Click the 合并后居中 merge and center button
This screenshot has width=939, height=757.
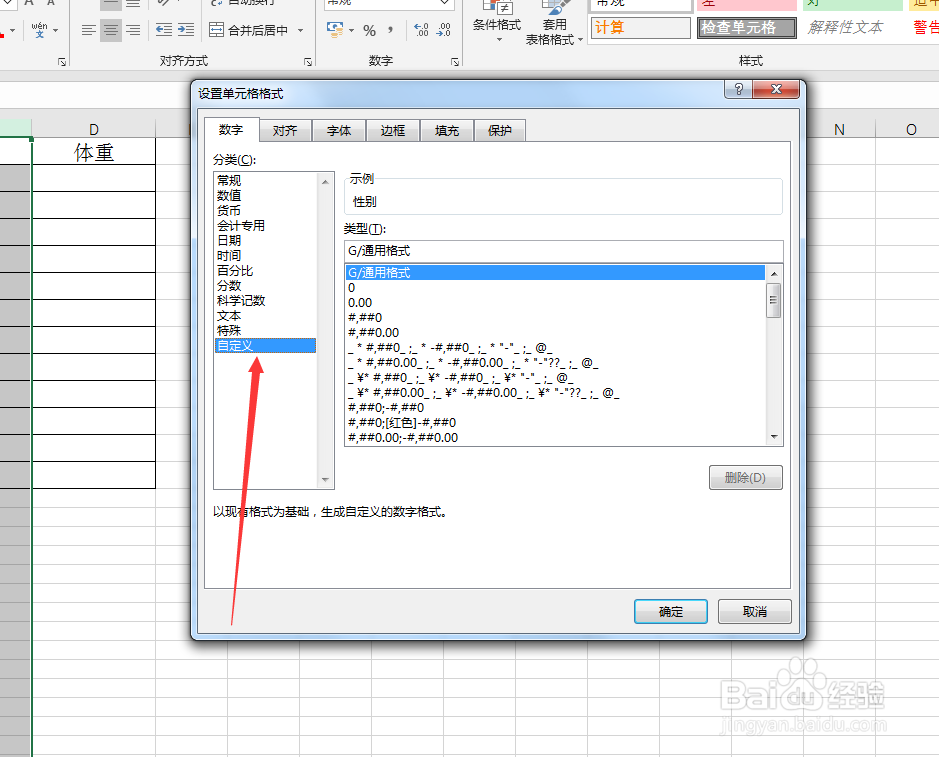(249, 30)
